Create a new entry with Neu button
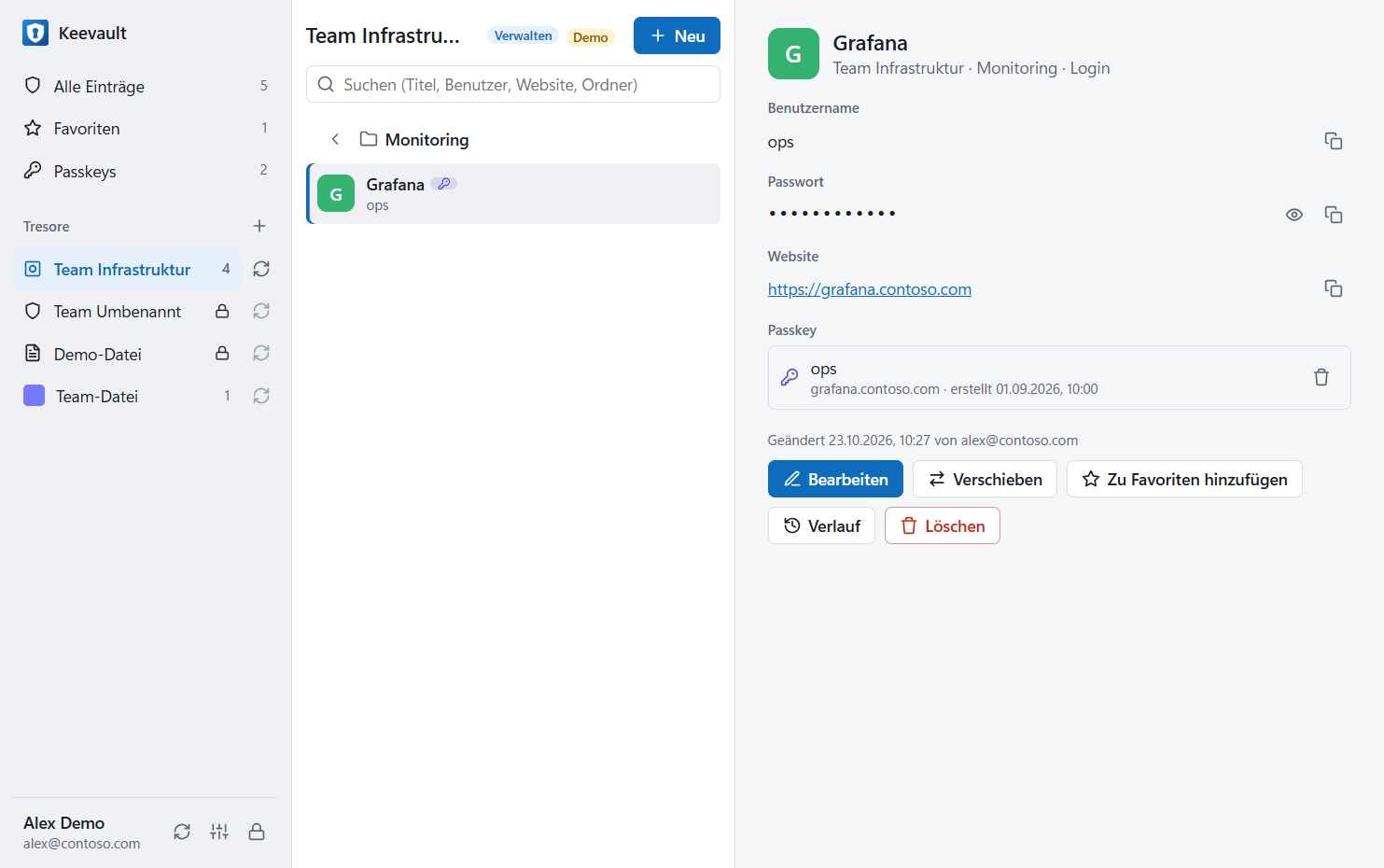 (x=677, y=35)
